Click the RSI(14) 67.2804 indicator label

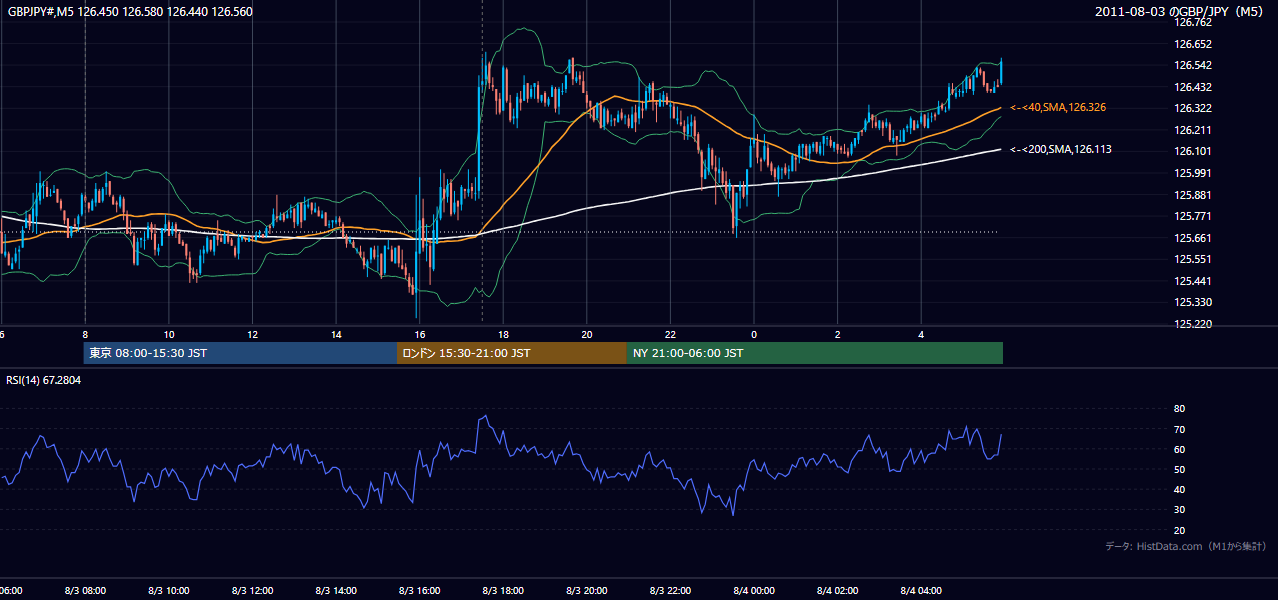pos(44,380)
